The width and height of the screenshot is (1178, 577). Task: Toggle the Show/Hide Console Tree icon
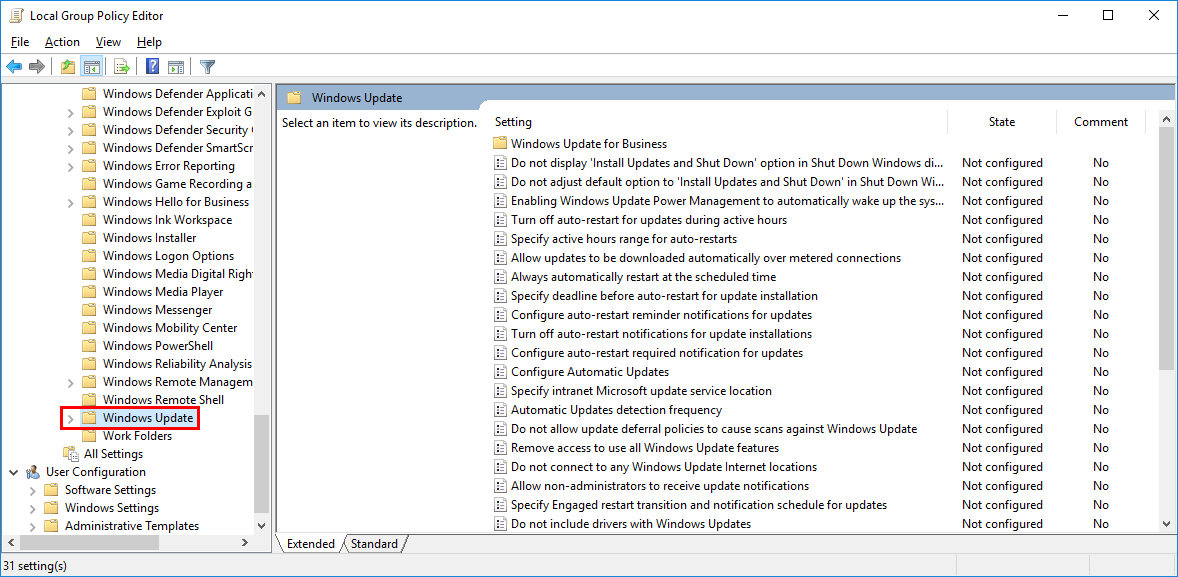point(92,67)
